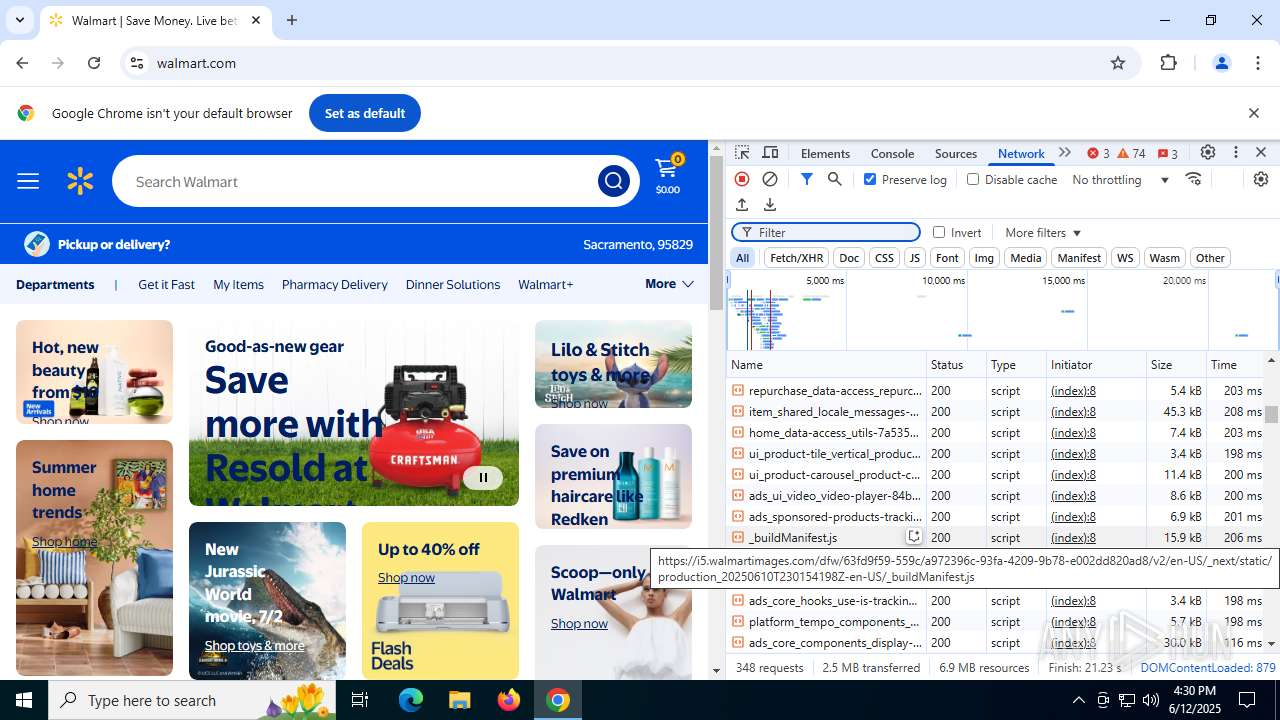Open Windows Start menu
The width and height of the screenshot is (1280, 720).
(x=24, y=700)
